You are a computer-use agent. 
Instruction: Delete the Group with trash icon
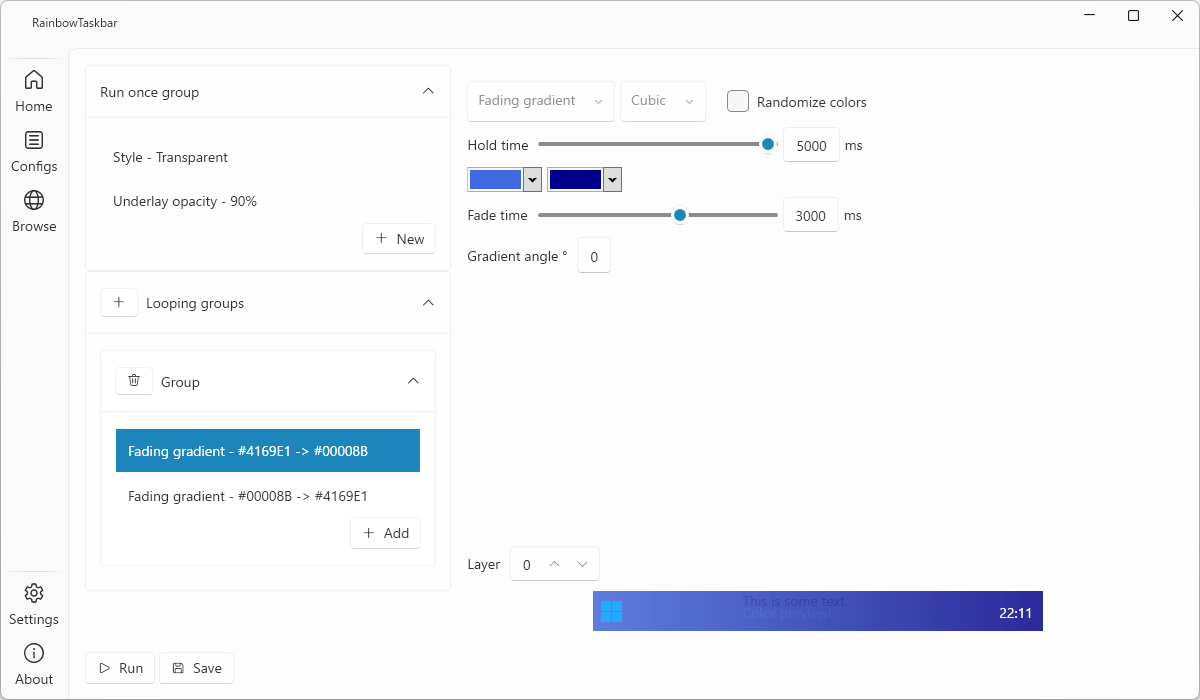pos(134,381)
